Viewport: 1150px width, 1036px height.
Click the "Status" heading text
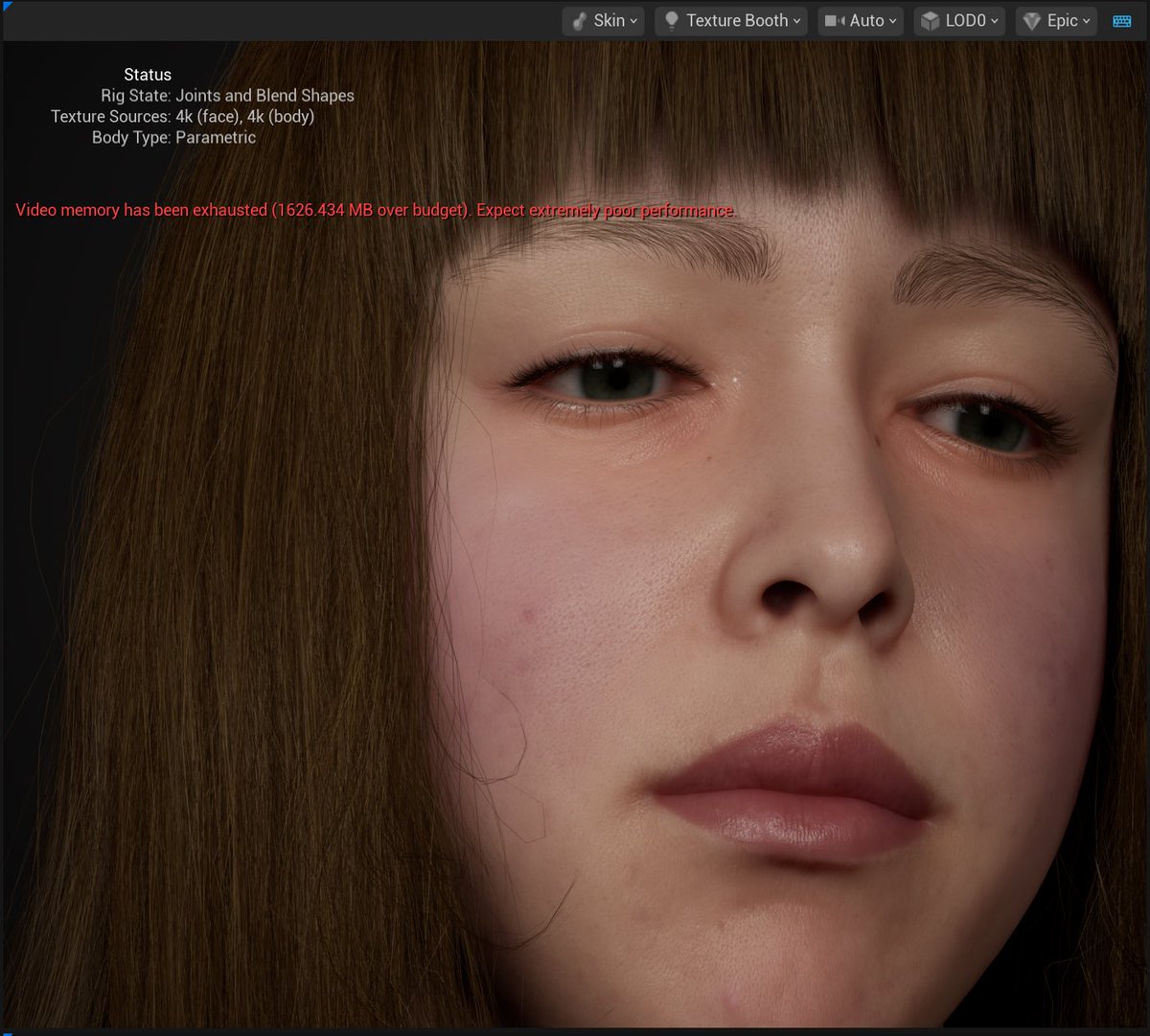148,75
